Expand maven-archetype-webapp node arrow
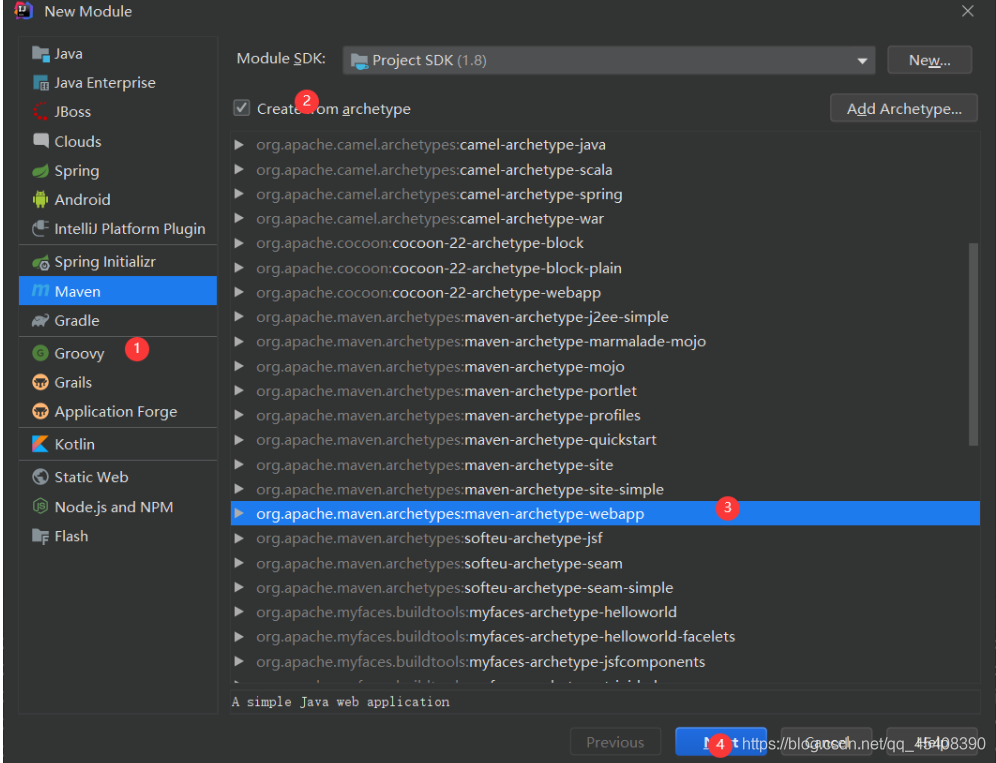Image resolution: width=996 pixels, height=763 pixels. (x=239, y=513)
